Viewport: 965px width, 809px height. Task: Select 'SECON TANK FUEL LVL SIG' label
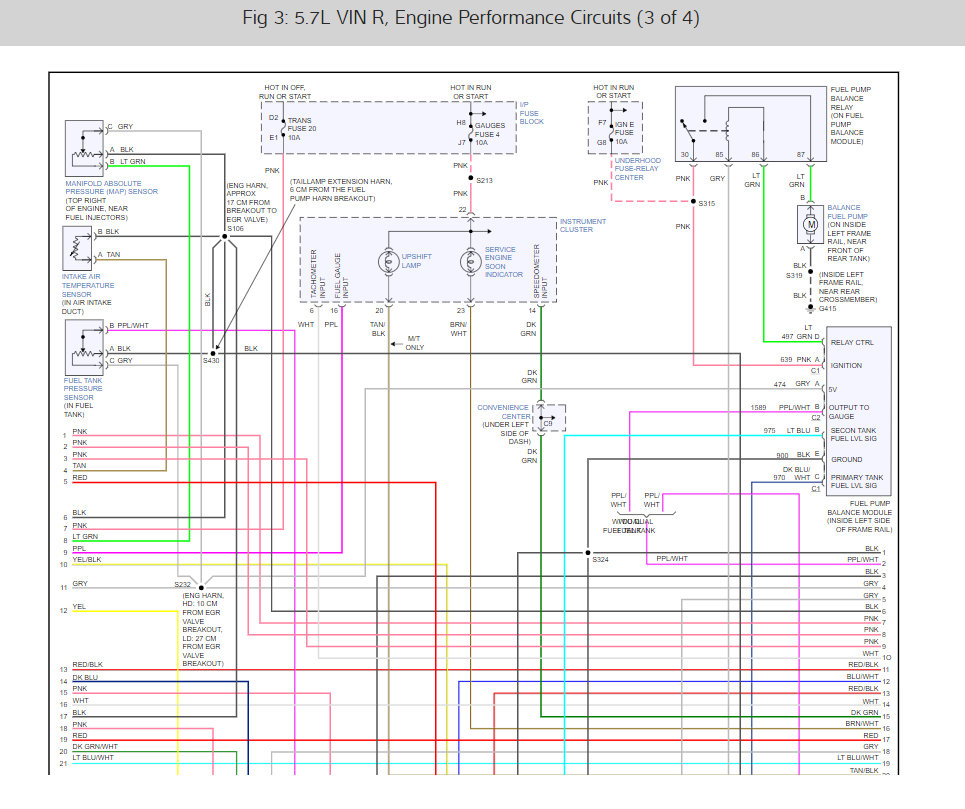pyautogui.click(x=853, y=434)
